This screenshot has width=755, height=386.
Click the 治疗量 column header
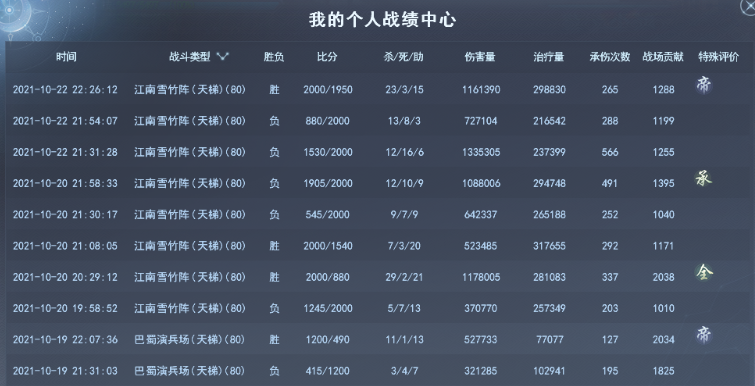pos(549,57)
